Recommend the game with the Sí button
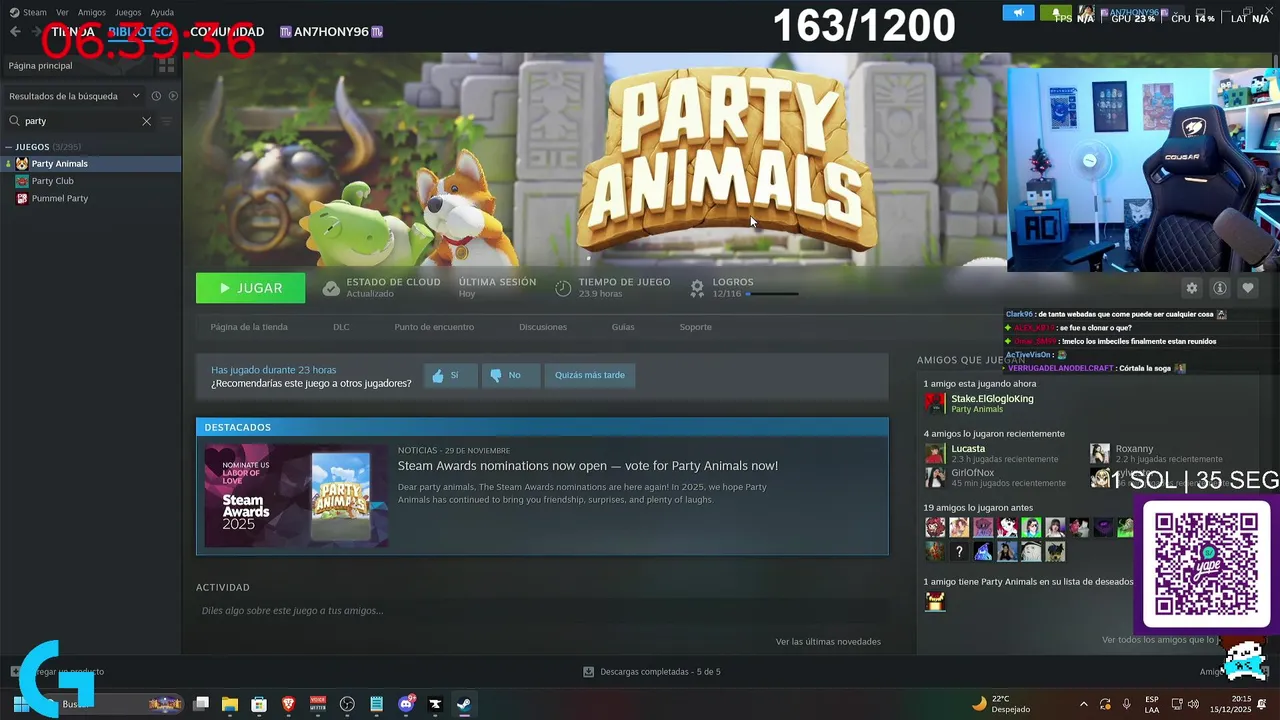1280x720 pixels. point(449,375)
